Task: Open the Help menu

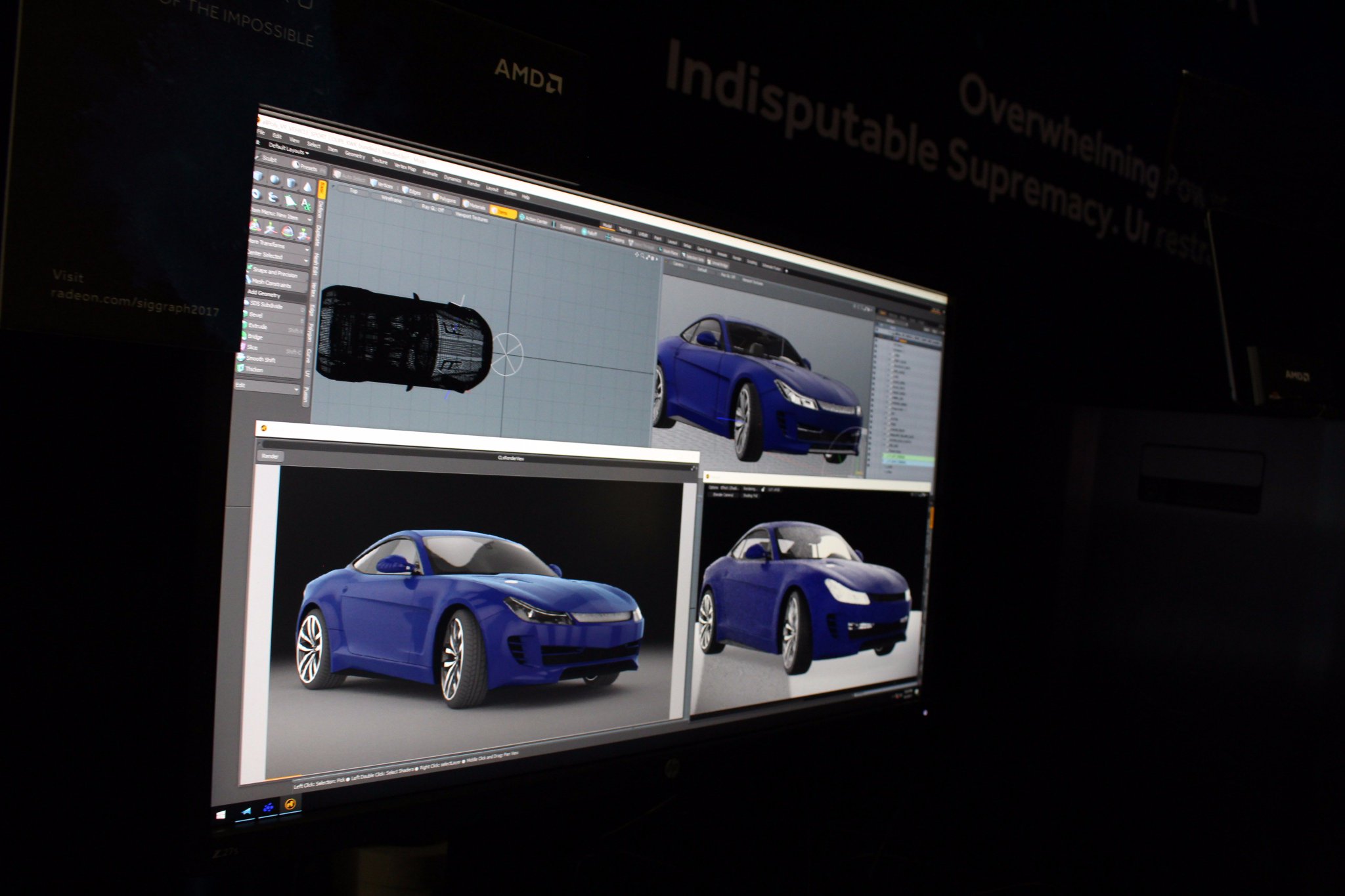Action: point(525,196)
